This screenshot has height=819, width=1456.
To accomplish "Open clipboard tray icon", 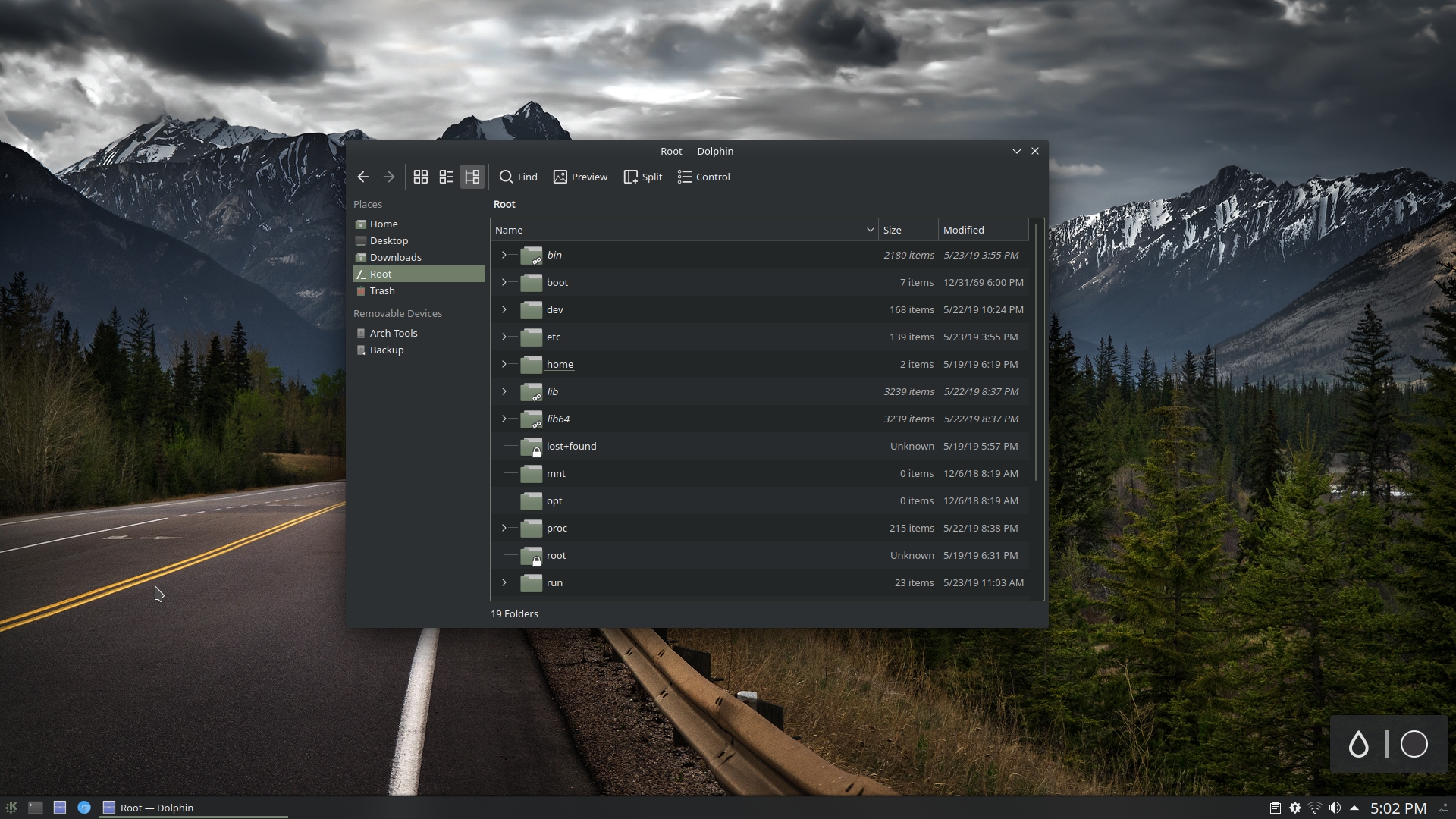I will tap(1275, 808).
